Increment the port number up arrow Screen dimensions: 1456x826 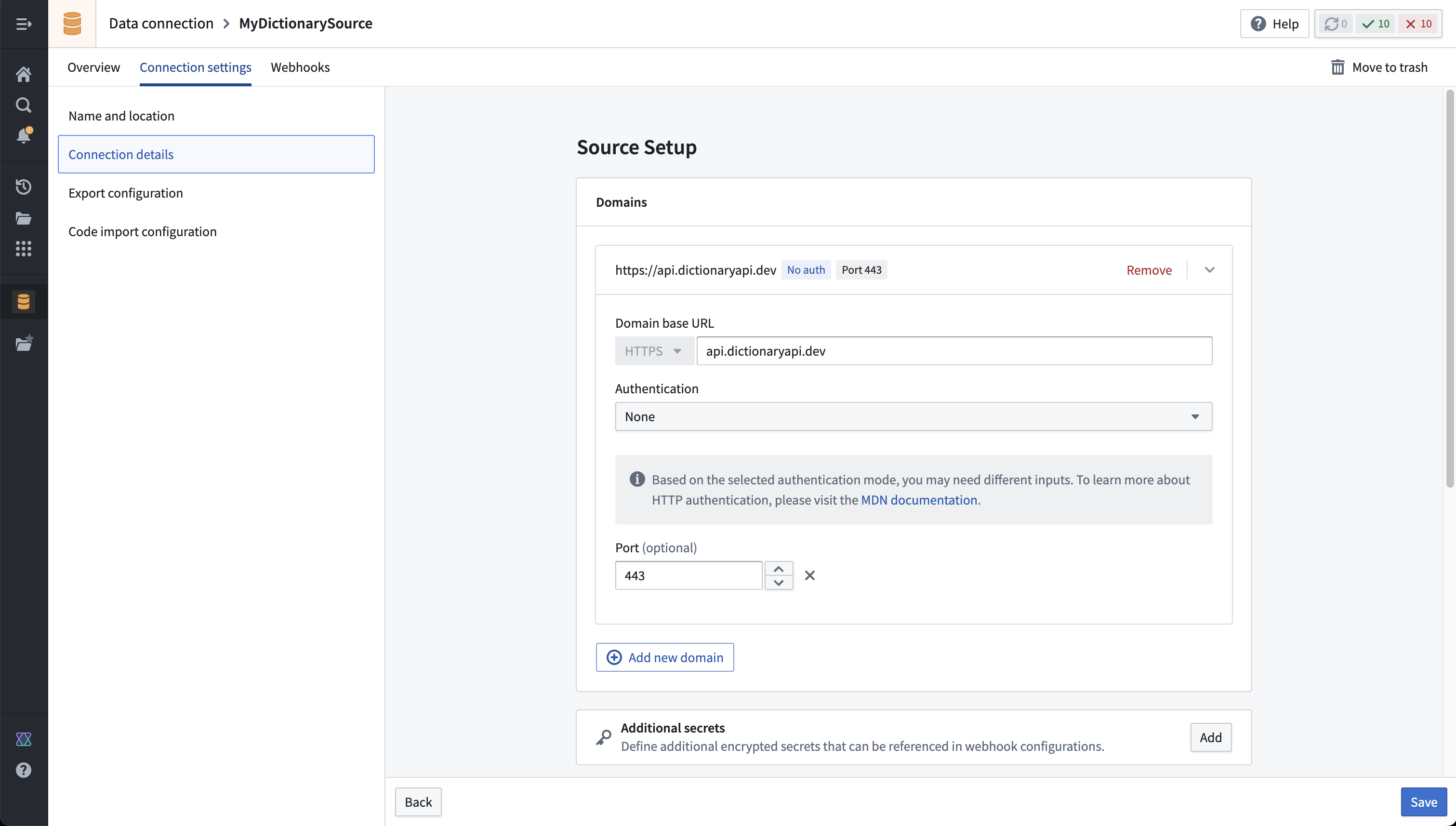coord(778,569)
